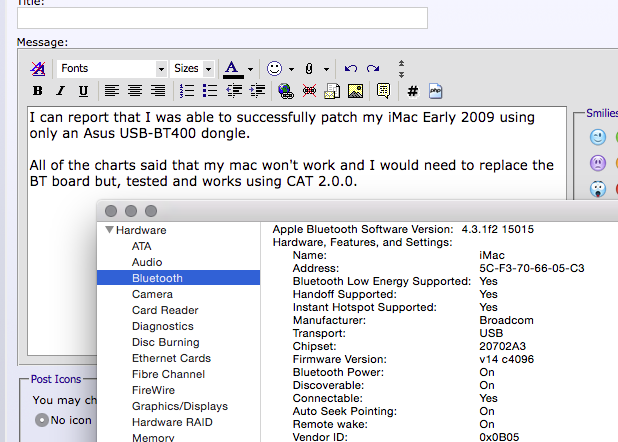The width and height of the screenshot is (618, 442).
Task: Click the Vendor ID value 0x0B05
Action: tap(499, 437)
